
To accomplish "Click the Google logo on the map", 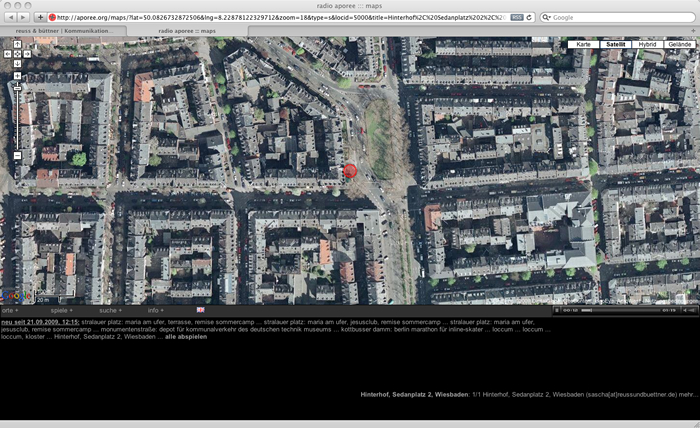I will [16, 296].
